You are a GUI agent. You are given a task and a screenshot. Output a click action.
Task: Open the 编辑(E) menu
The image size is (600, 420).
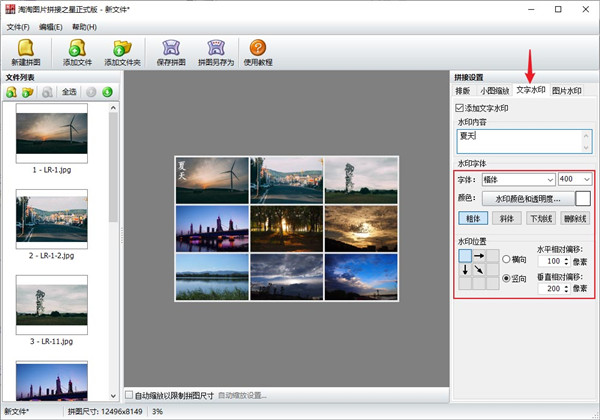pos(50,26)
